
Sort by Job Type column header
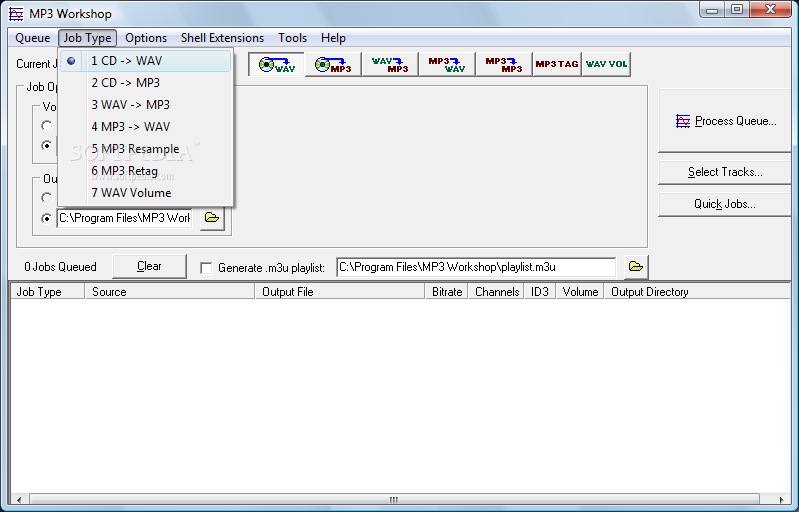[47, 292]
